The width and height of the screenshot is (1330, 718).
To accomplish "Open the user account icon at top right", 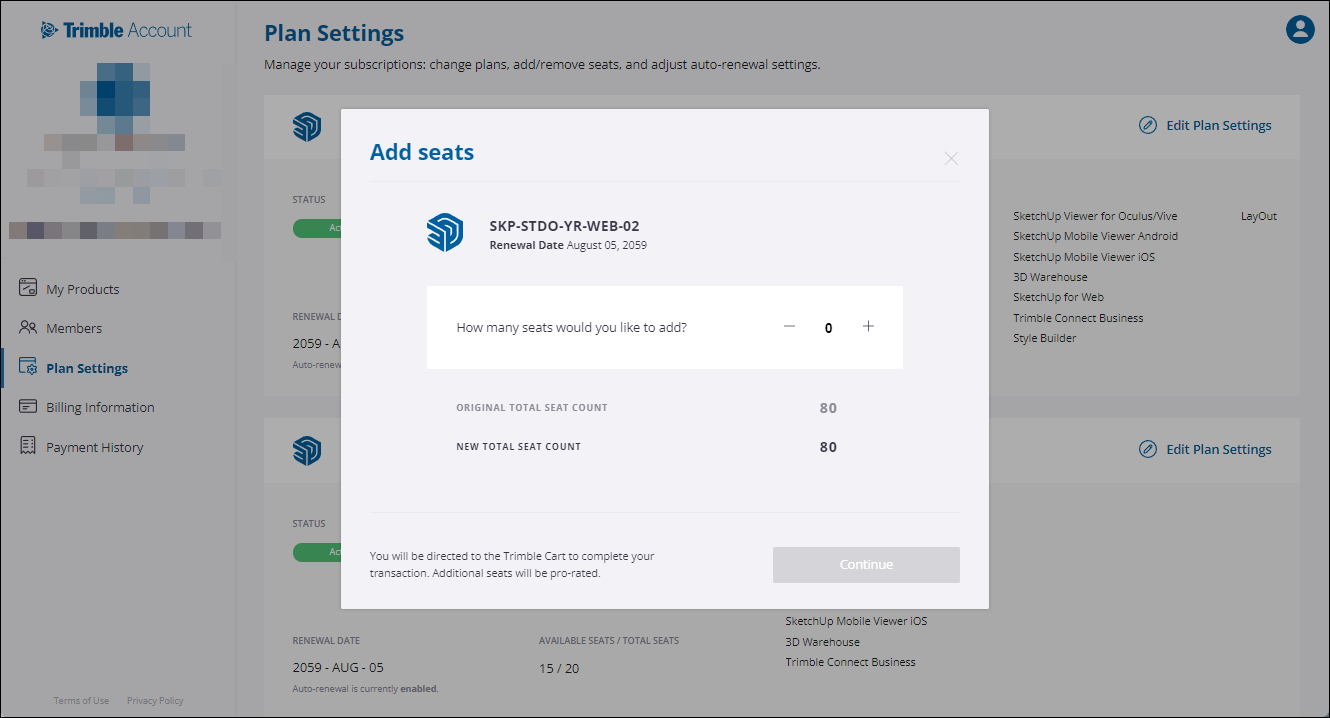I will point(1300,29).
